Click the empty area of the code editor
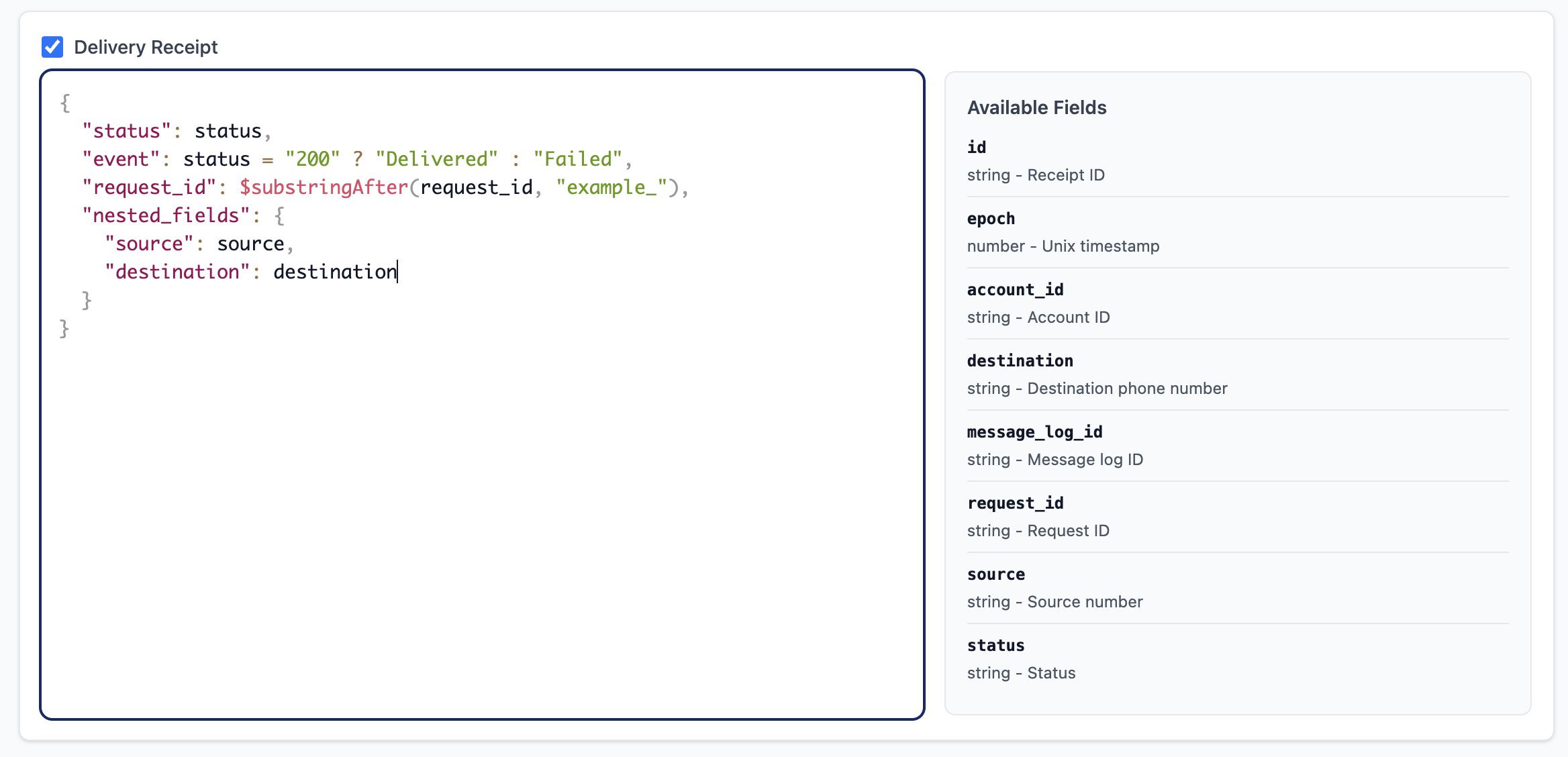This screenshot has height=757, width=1568. coord(482,523)
